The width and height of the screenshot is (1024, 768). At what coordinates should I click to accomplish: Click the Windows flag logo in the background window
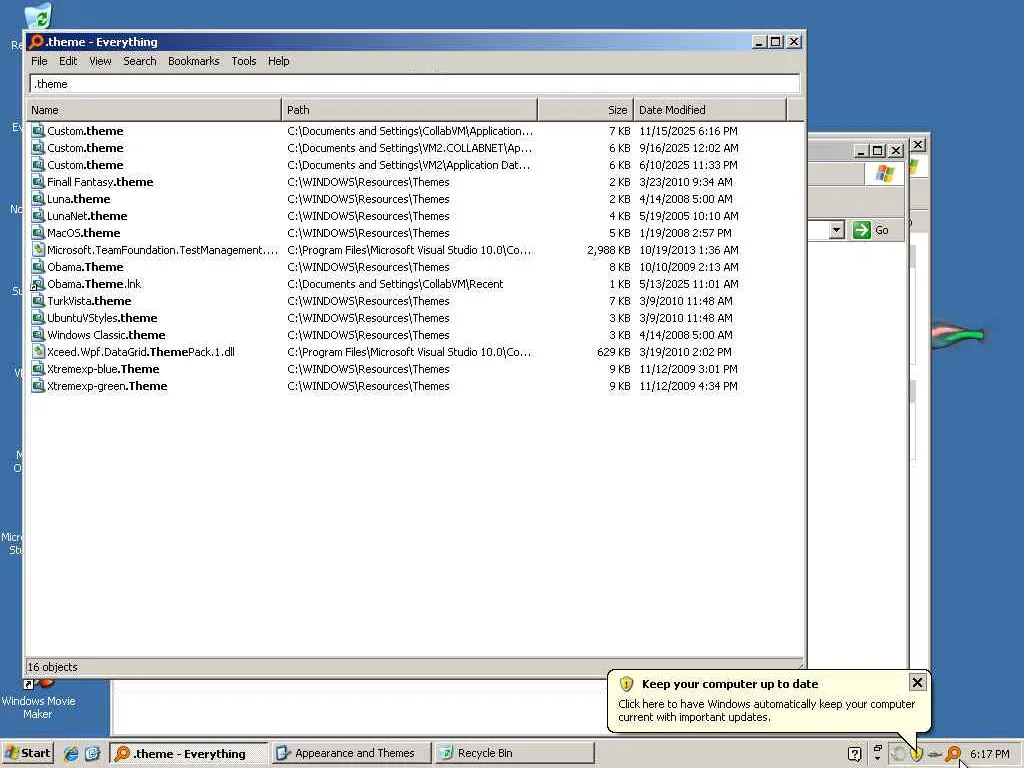(x=885, y=174)
